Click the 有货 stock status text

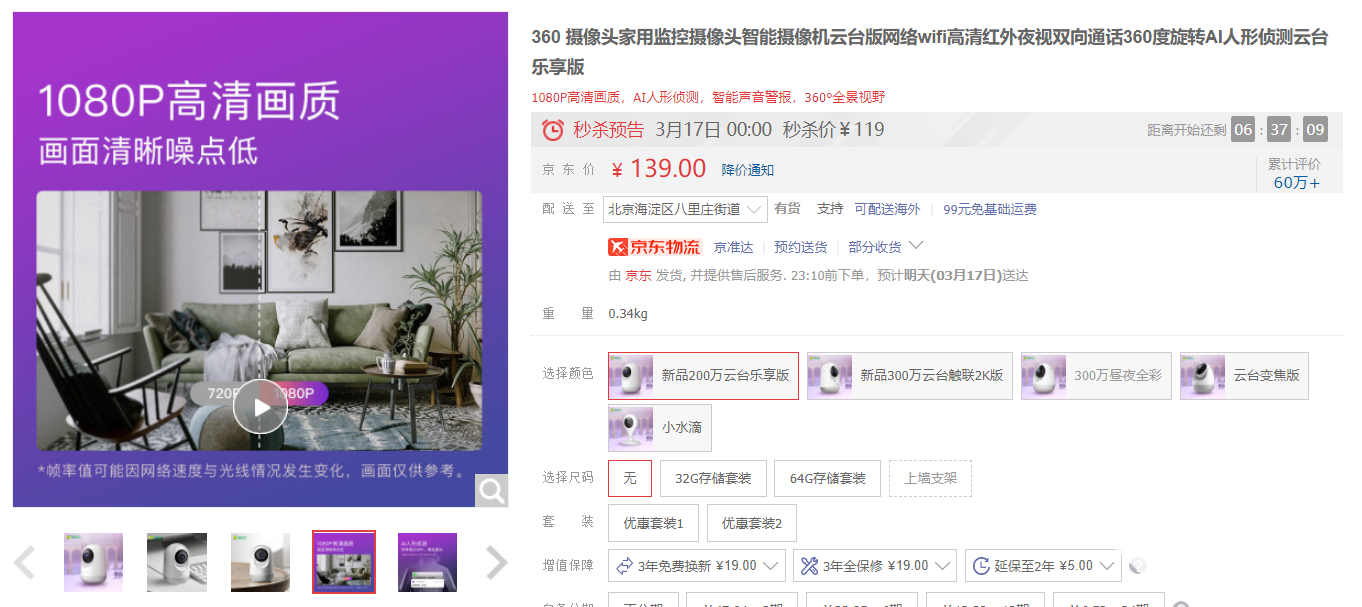pos(787,209)
